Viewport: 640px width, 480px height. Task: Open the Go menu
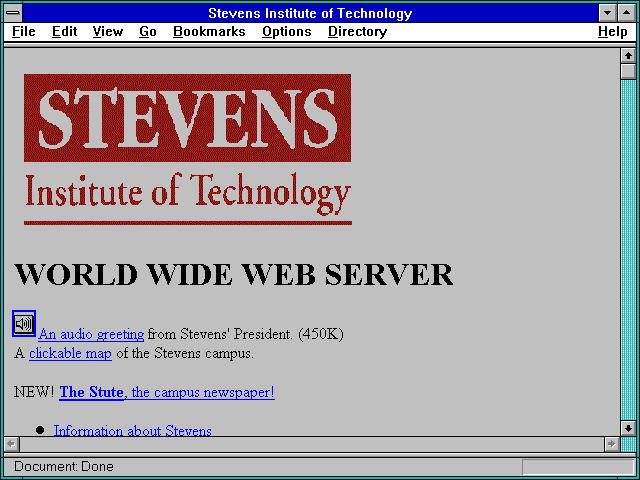pos(148,32)
